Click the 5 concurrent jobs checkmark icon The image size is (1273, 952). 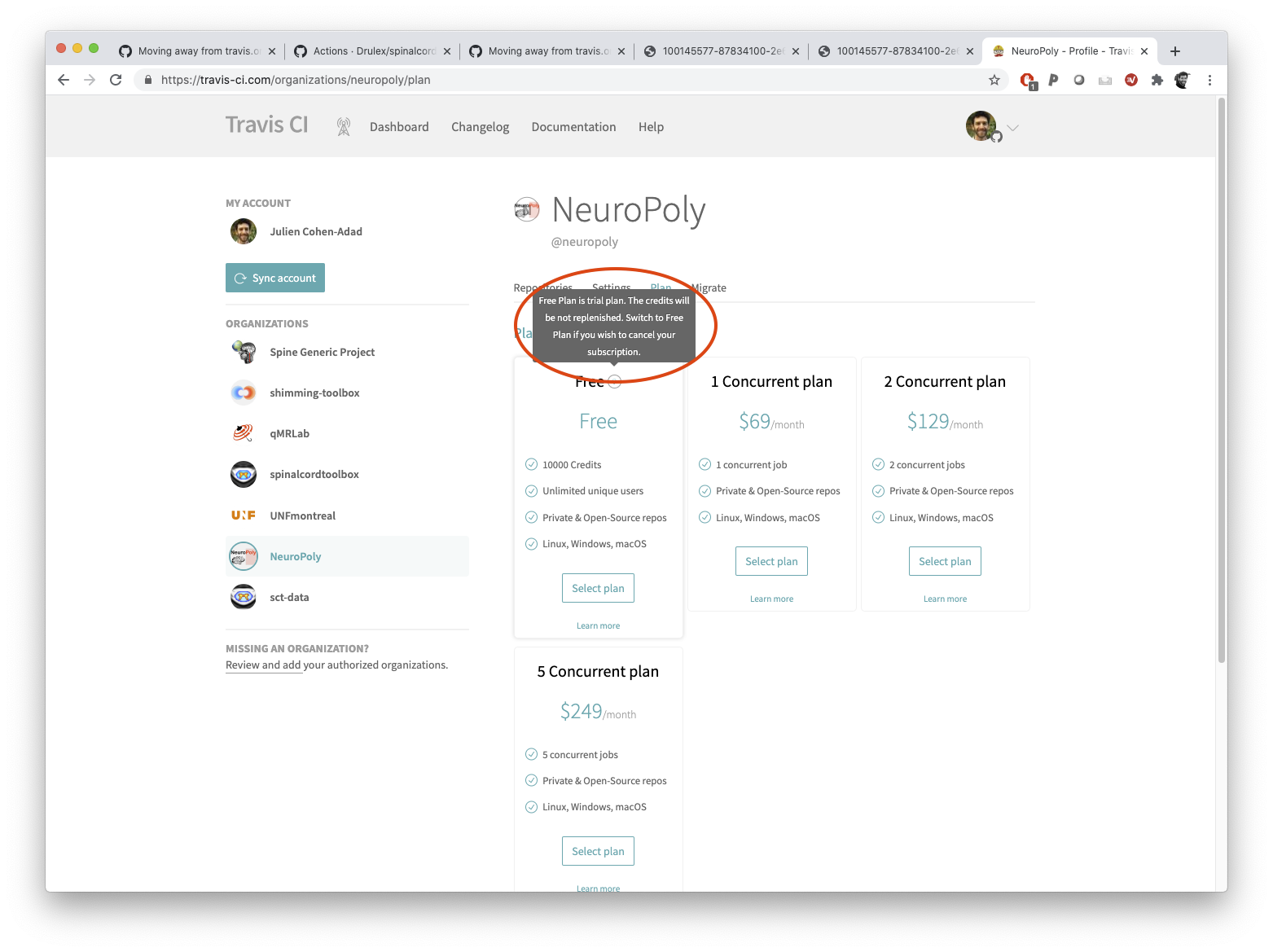coord(531,754)
